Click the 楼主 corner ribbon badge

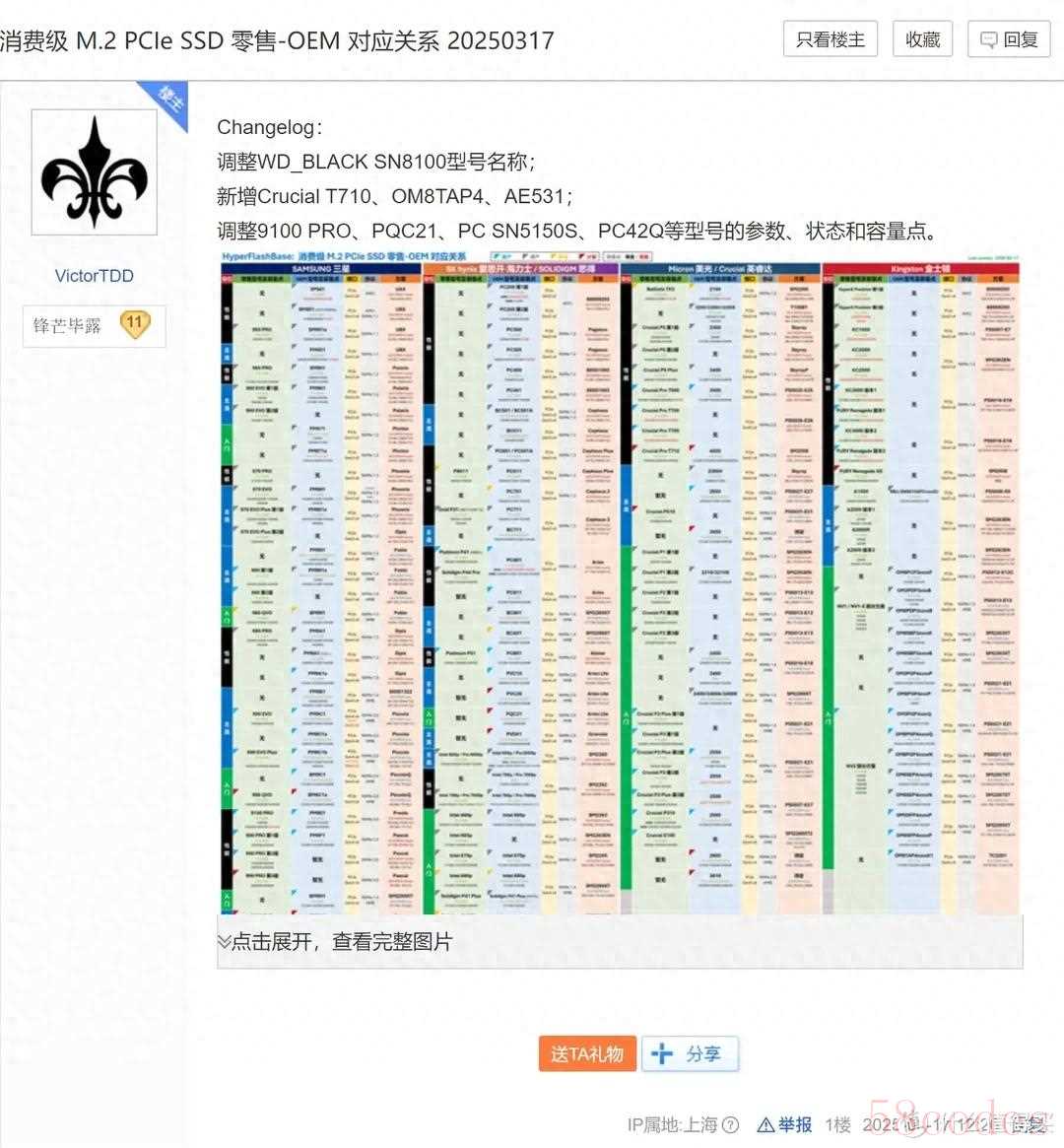click(169, 101)
